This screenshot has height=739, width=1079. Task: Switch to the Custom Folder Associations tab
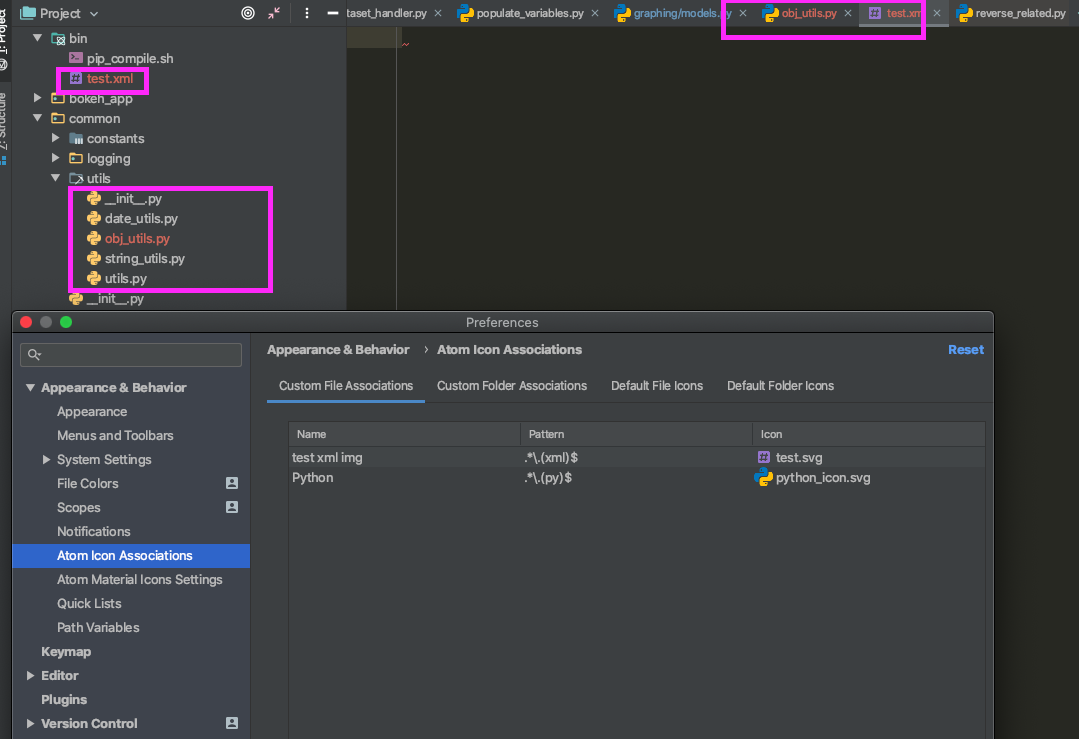coord(511,385)
